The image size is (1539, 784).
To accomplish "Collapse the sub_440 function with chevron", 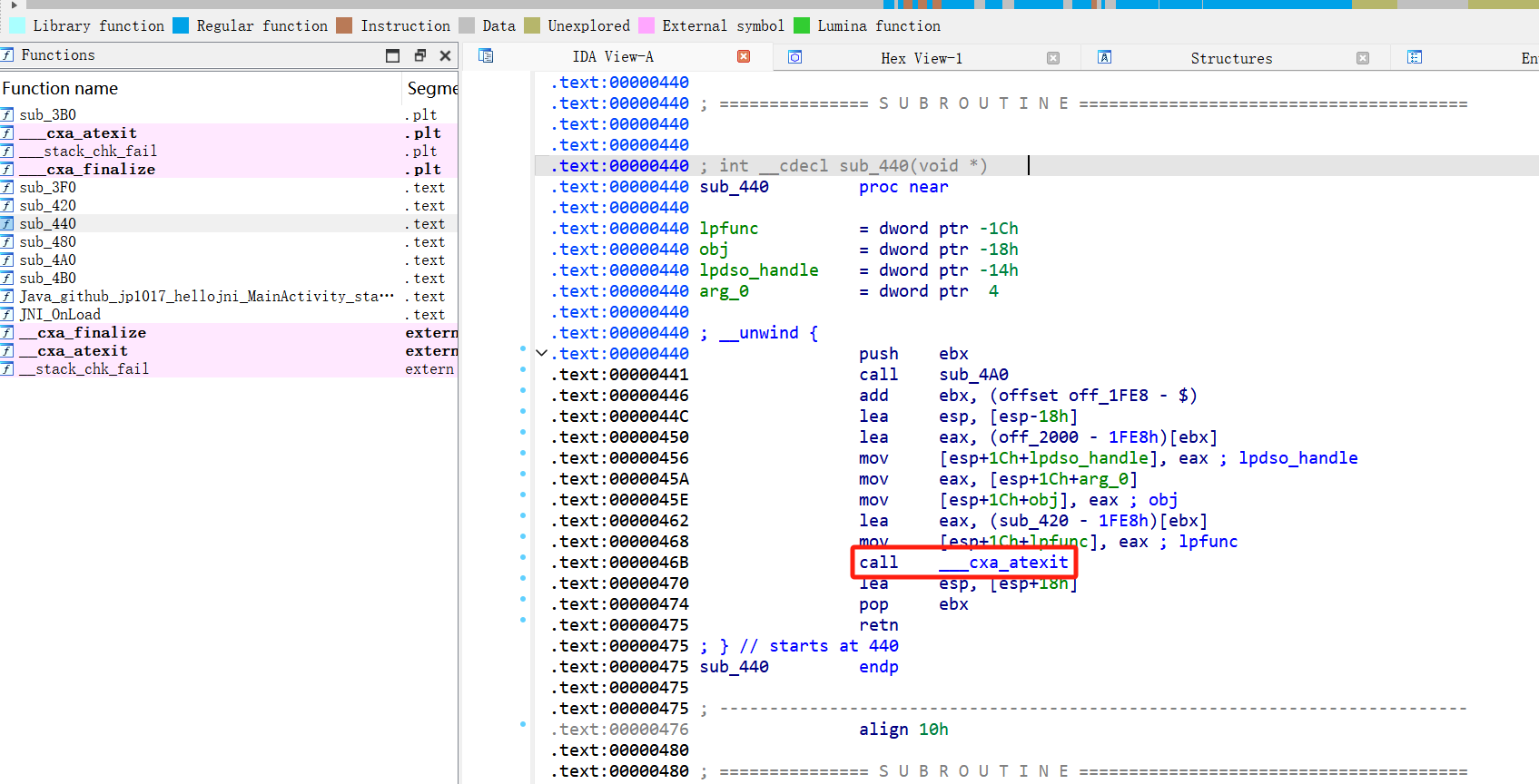I will click(542, 353).
